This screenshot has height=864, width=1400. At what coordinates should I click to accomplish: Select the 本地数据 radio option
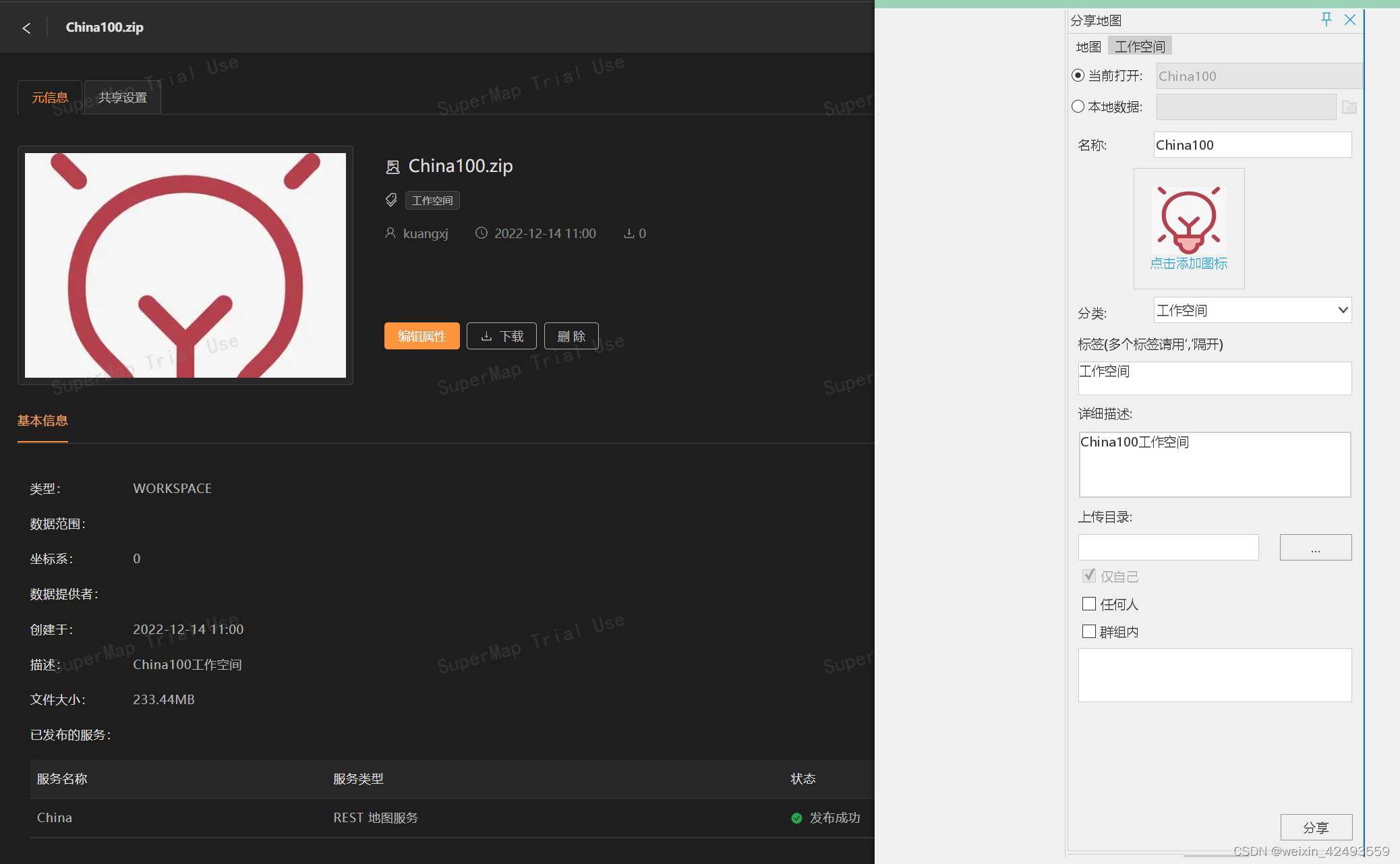coord(1078,107)
